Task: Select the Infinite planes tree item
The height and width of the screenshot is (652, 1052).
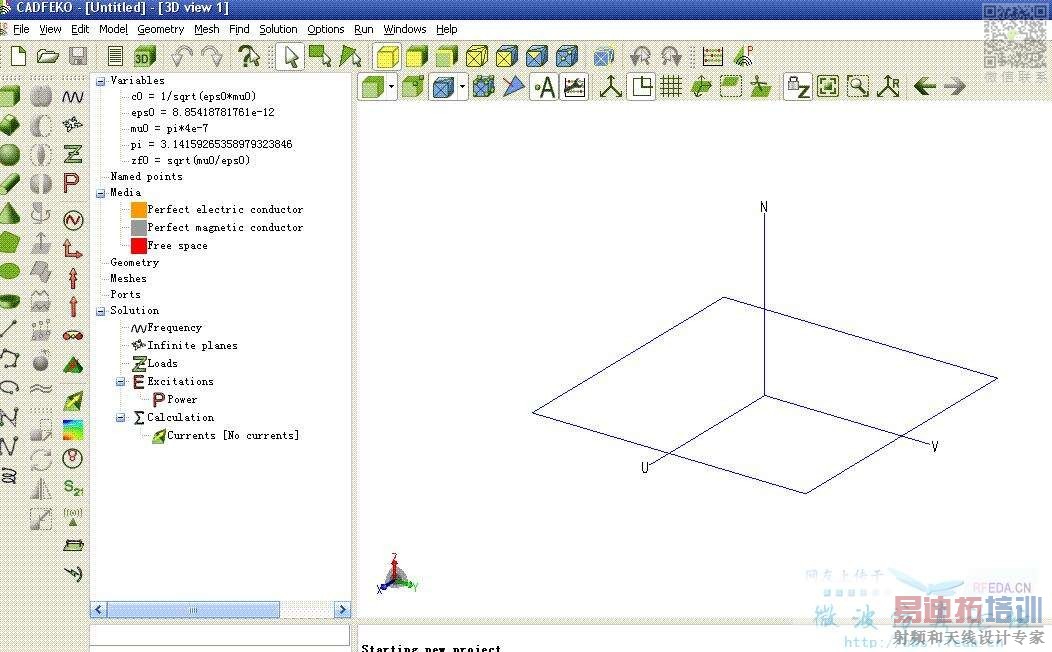Action: click(x=192, y=345)
